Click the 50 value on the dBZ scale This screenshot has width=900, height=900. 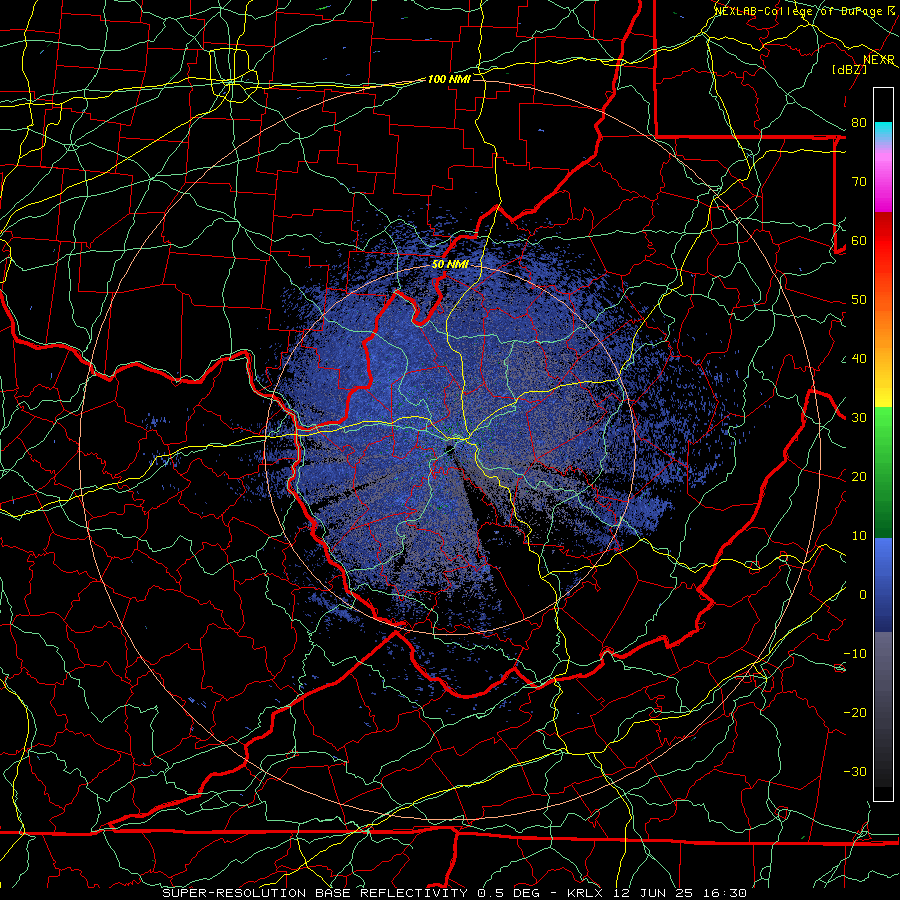tap(859, 300)
